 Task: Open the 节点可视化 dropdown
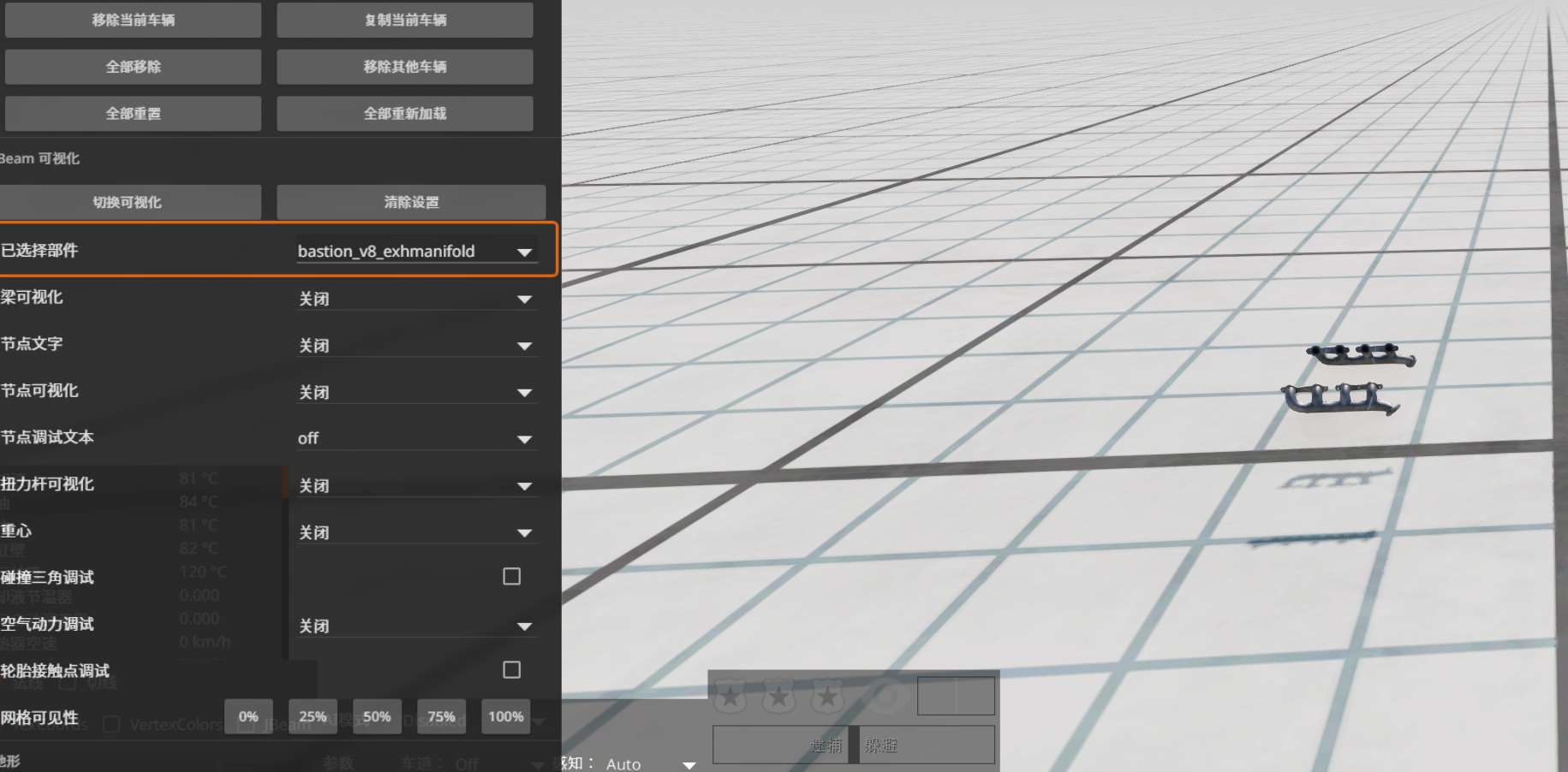click(x=417, y=392)
